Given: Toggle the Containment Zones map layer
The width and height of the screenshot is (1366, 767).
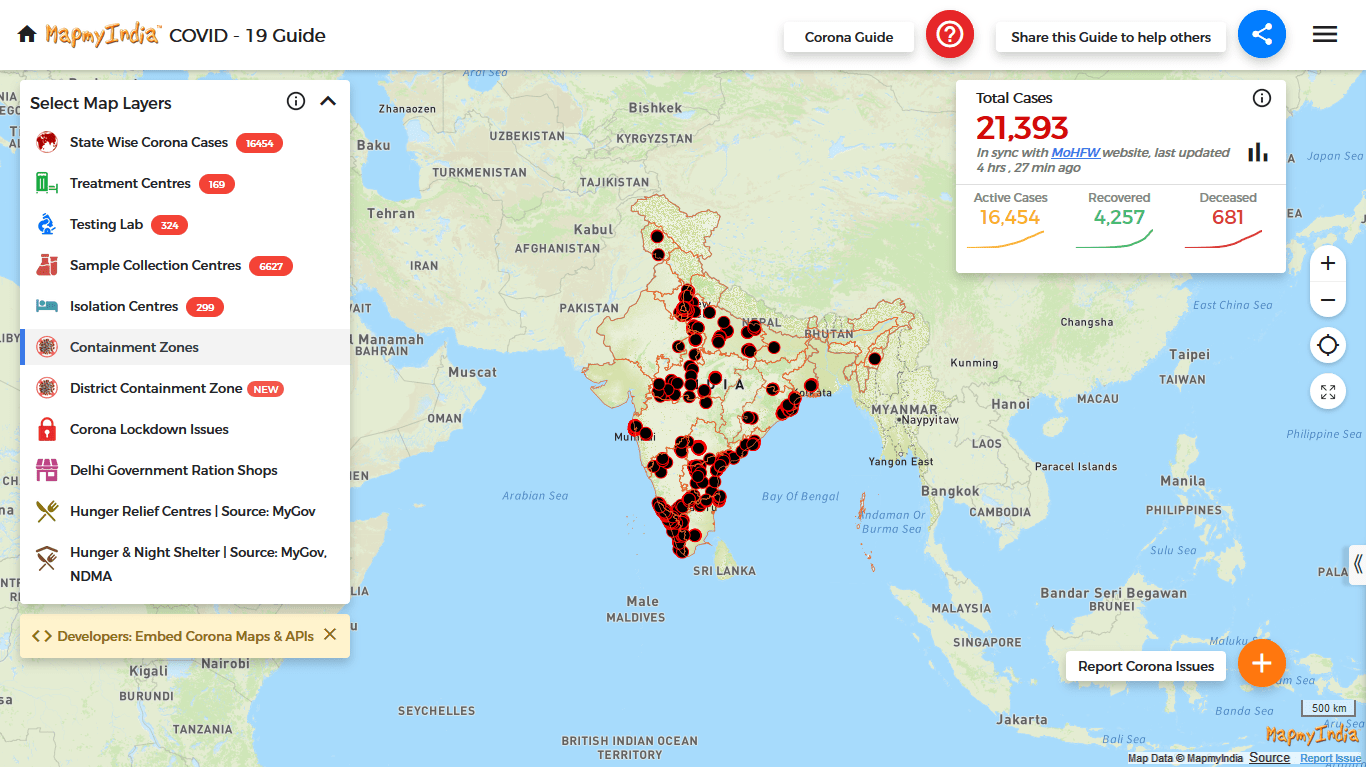Looking at the screenshot, I should tap(132, 347).
